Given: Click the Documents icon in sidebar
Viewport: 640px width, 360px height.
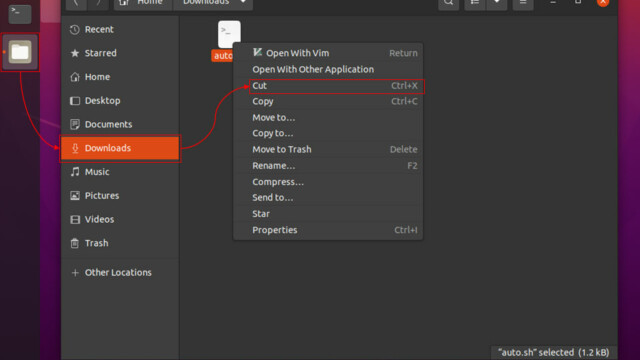Looking at the screenshot, I should pyautogui.click(x=75, y=124).
